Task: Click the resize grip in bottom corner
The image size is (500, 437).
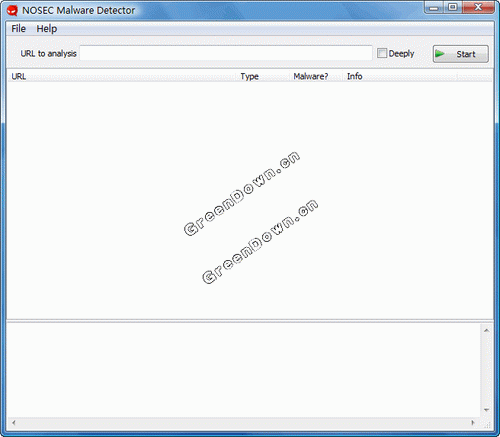Action: pos(488,425)
